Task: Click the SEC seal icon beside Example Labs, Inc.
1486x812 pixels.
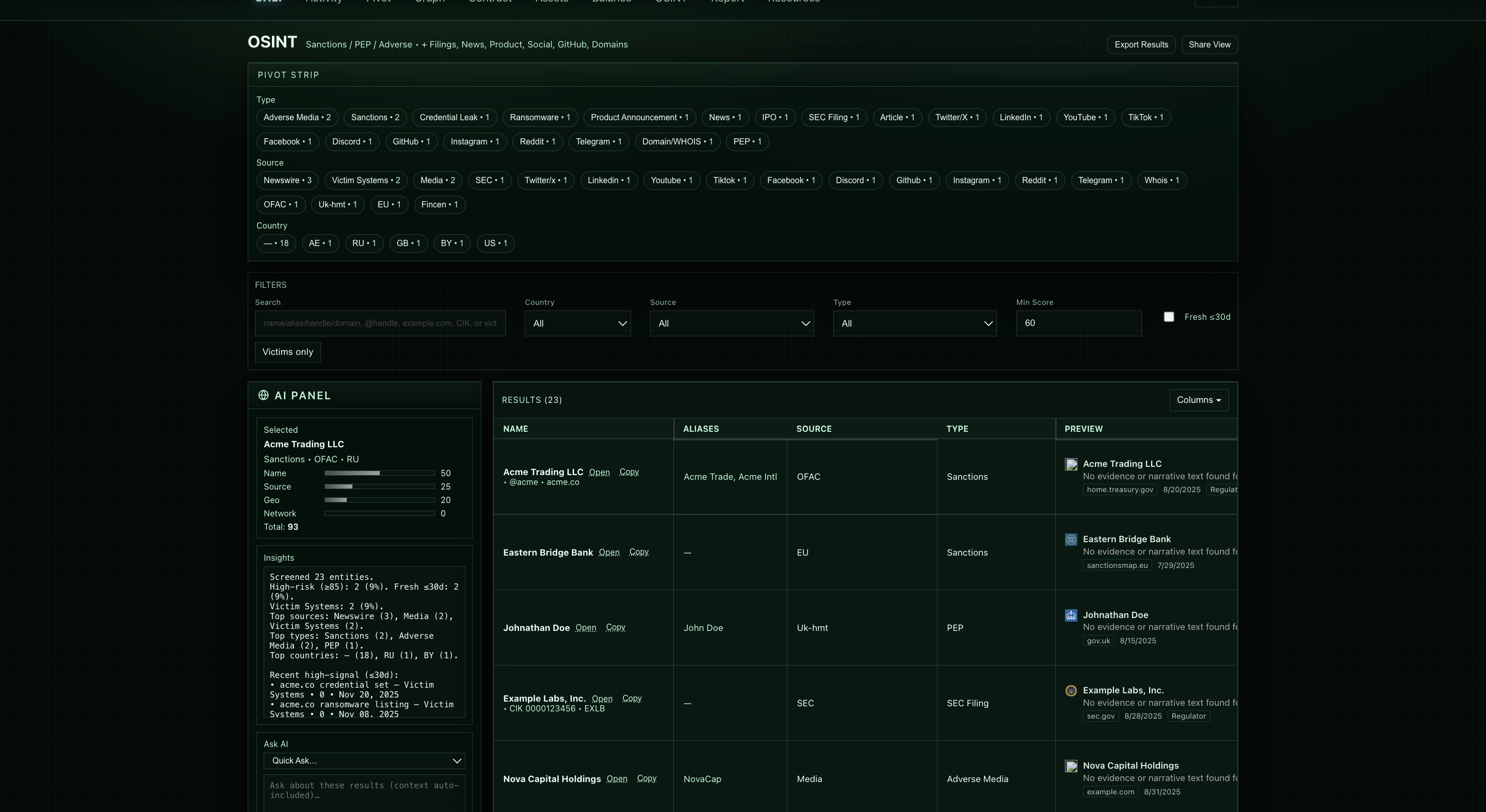Action: click(1071, 691)
